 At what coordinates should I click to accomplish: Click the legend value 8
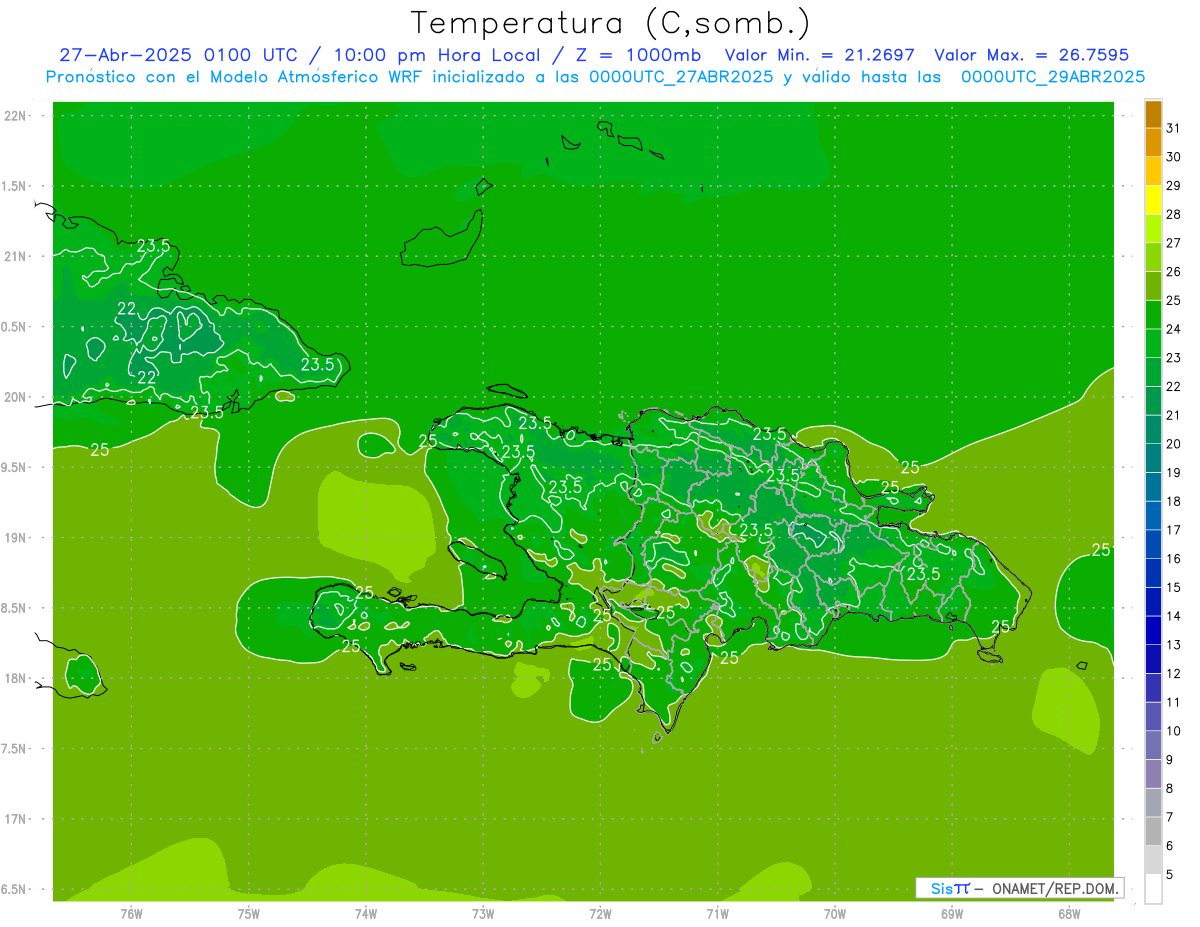tap(1170, 789)
